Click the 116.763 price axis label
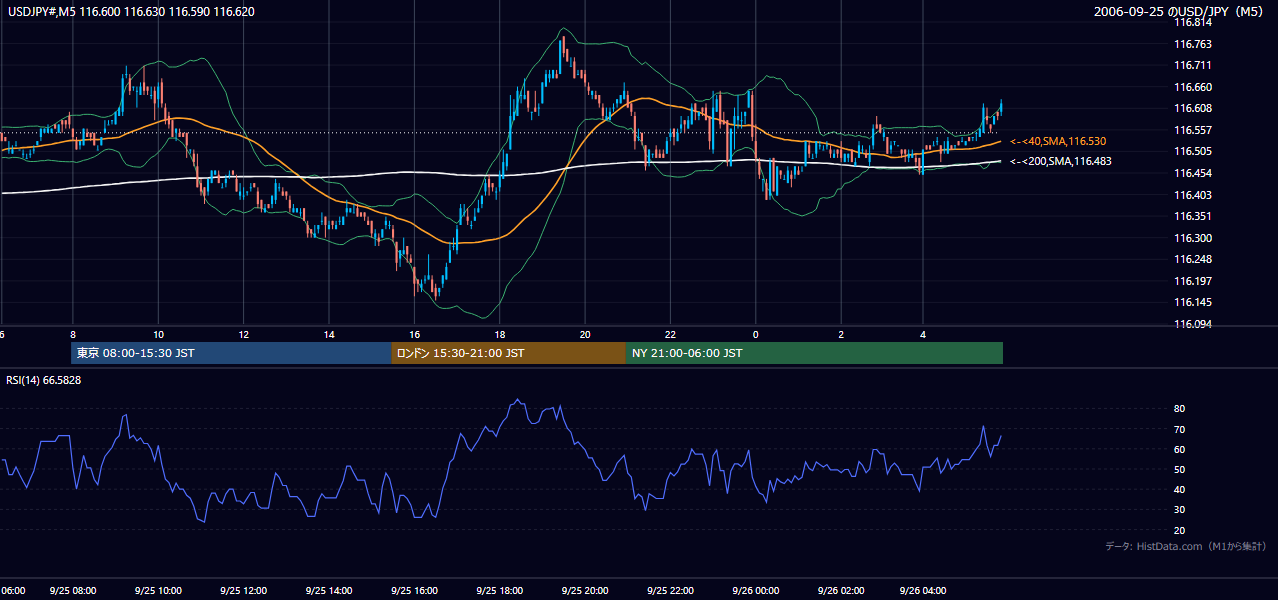The width and height of the screenshot is (1278, 600). tap(1192, 44)
